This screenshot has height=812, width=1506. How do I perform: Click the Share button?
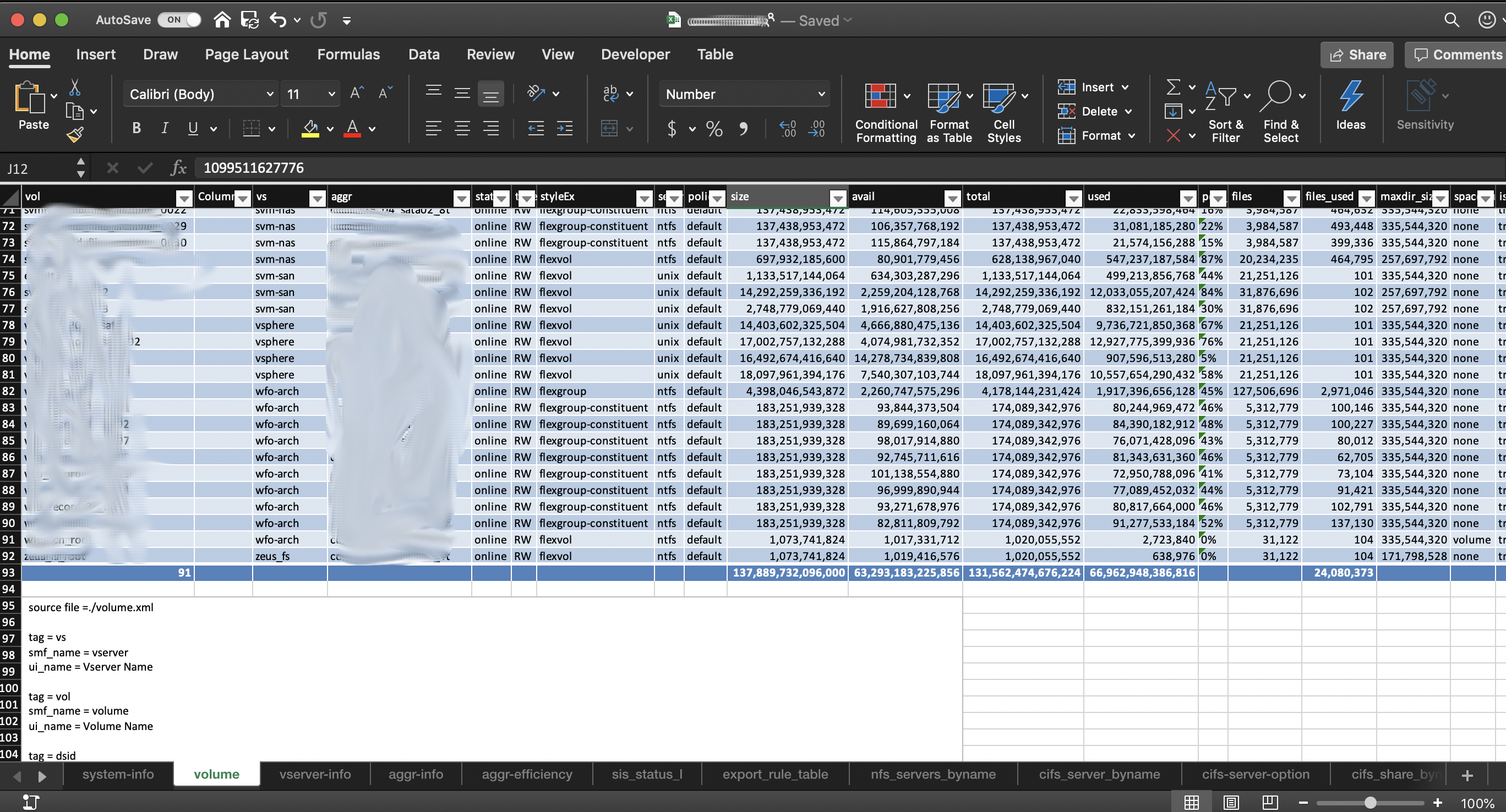[x=1357, y=54]
